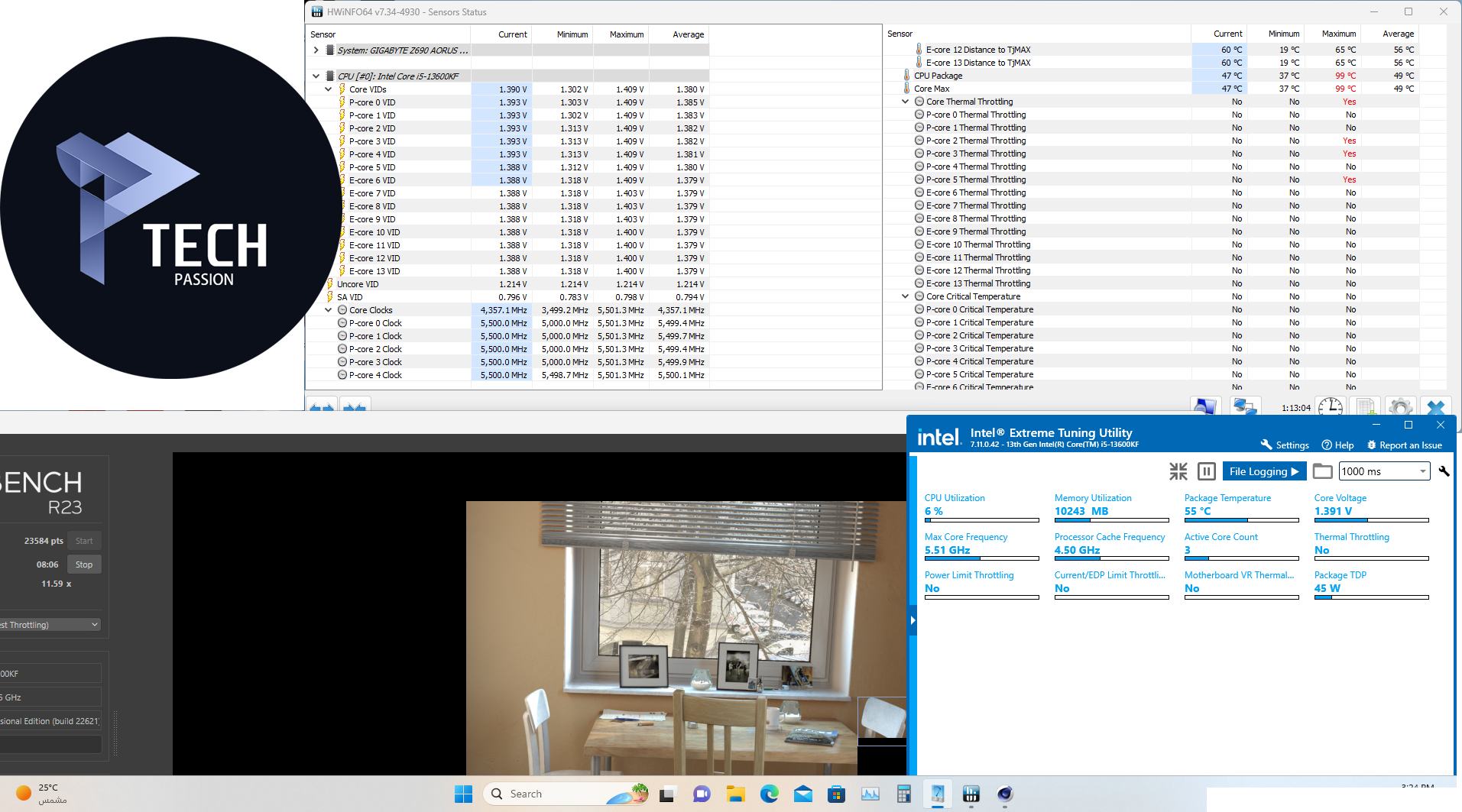Click Report an Issue in XTU
Viewport: 1462px width, 812px height.
[1404, 445]
